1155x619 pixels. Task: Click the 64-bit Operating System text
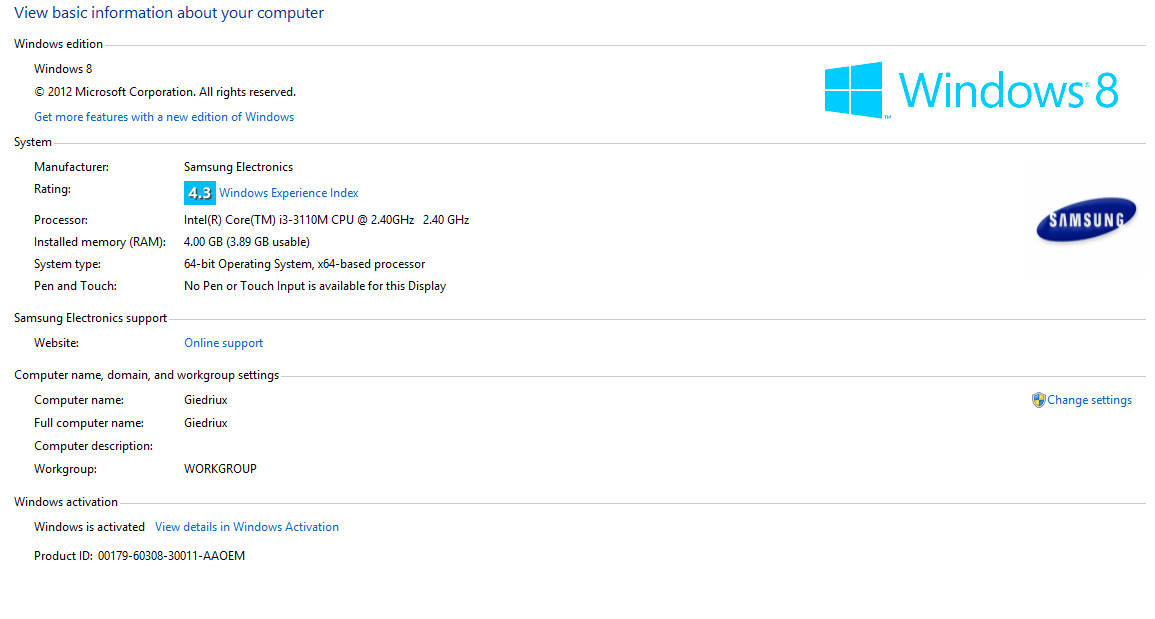304,264
